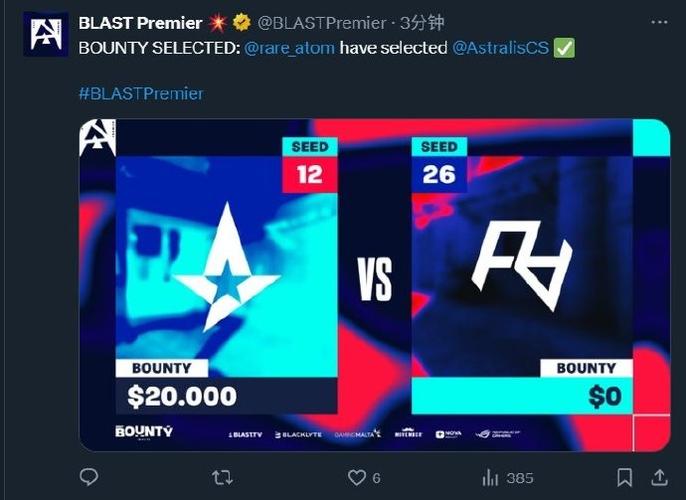This screenshot has height=500, width=686.
Task: Open the #BLASTPremier hashtag
Action: click(x=141, y=94)
